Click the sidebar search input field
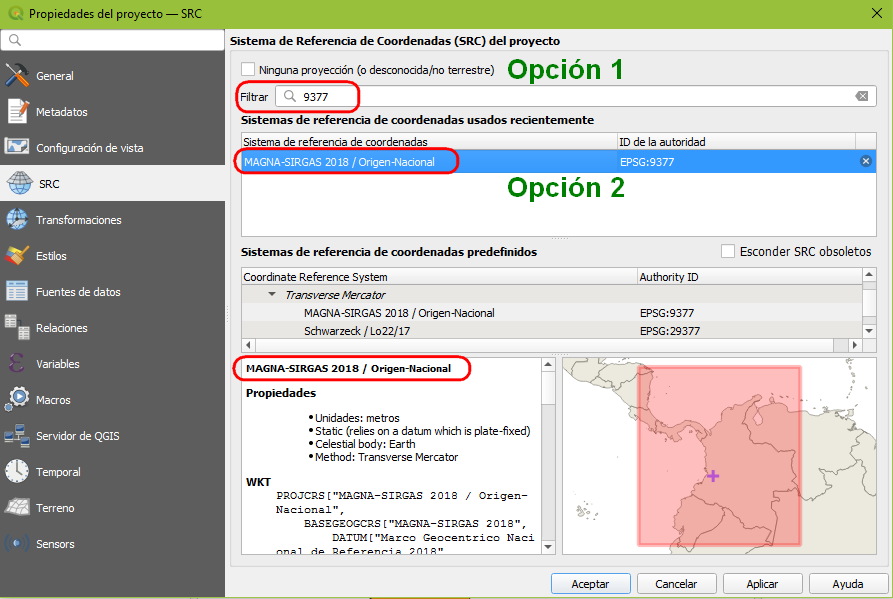The image size is (893, 599). click(112, 40)
